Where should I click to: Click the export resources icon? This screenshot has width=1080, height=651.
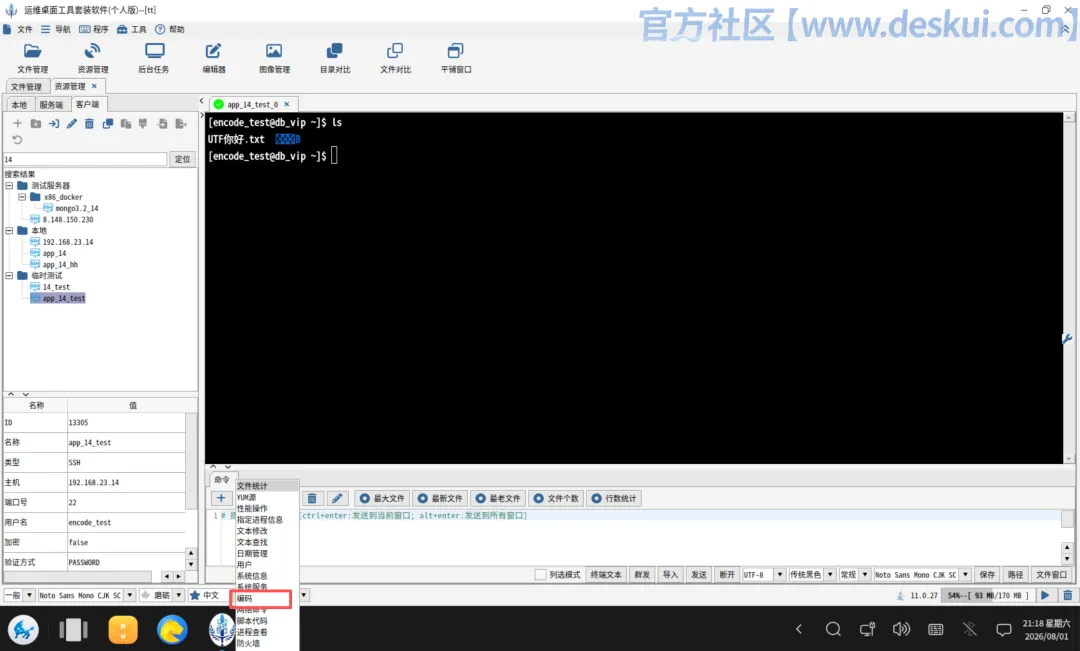click(x=180, y=123)
